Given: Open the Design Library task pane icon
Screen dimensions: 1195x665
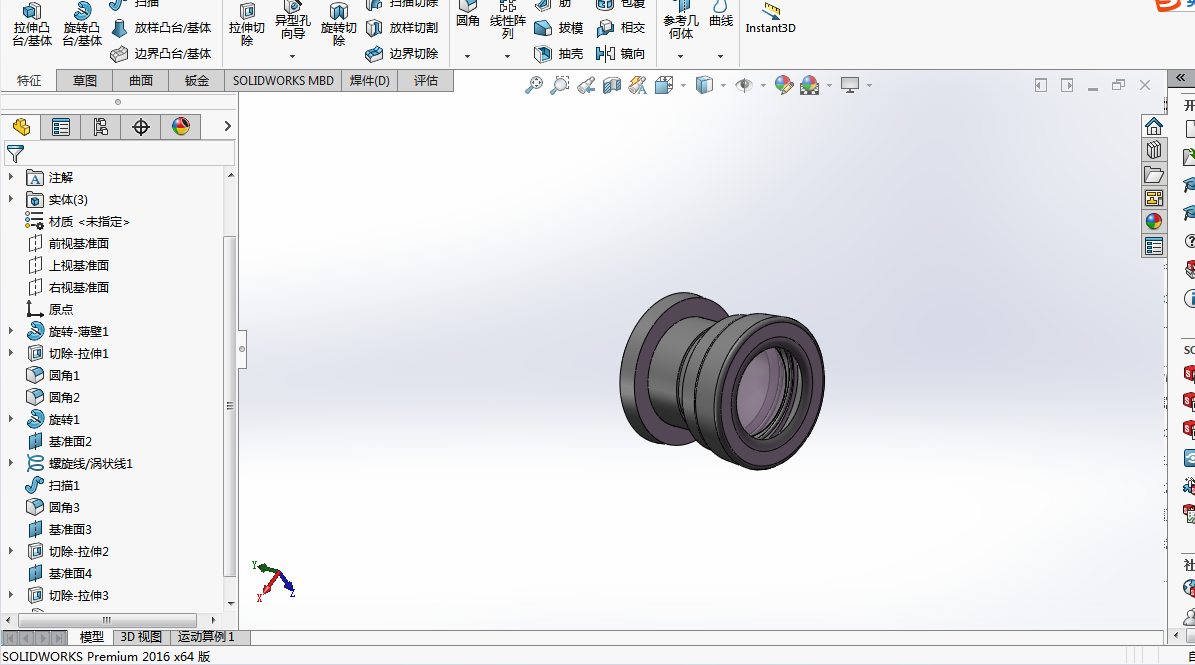Looking at the screenshot, I should pyautogui.click(x=1154, y=150).
